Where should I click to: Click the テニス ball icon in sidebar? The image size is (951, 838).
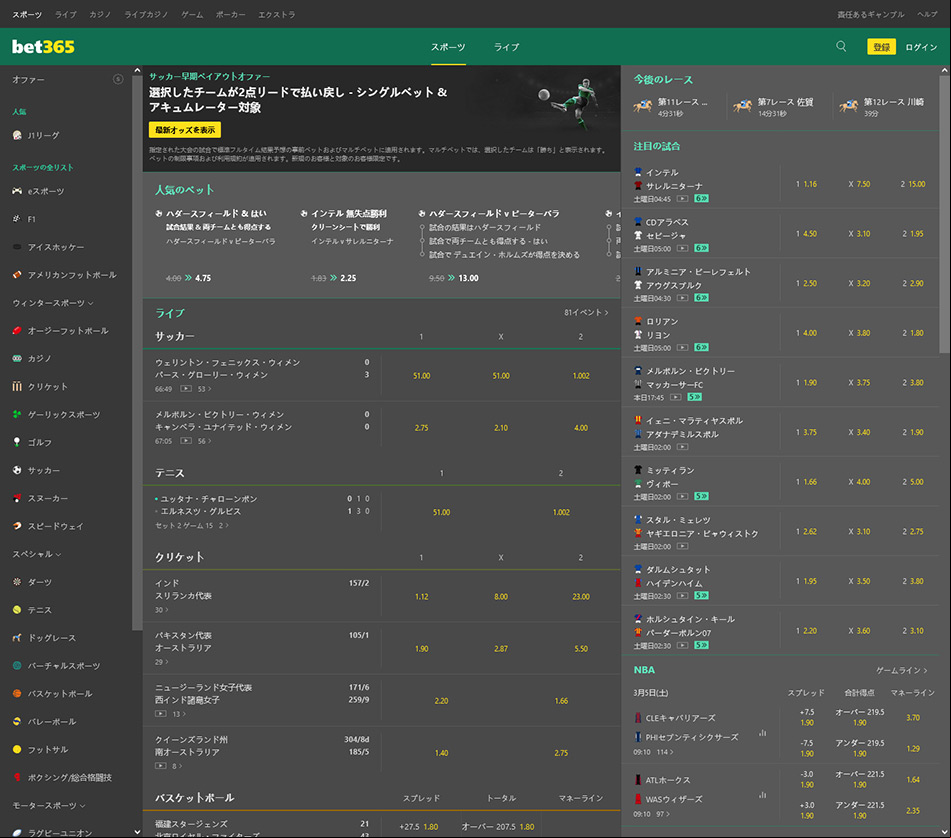pos(17,609)
